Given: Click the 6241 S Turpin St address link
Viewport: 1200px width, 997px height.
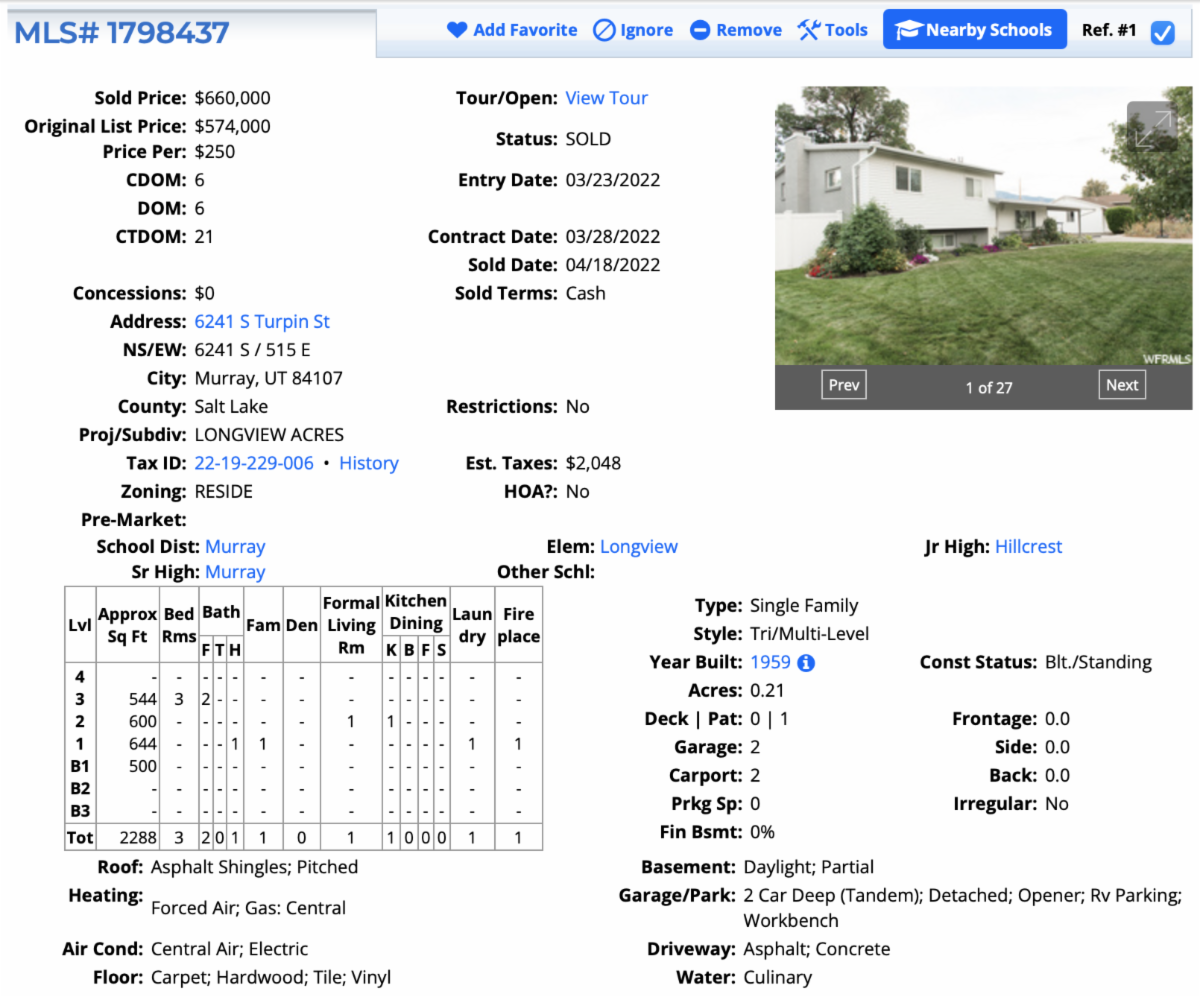Looking at the screenshot, I should pos(262,321).
